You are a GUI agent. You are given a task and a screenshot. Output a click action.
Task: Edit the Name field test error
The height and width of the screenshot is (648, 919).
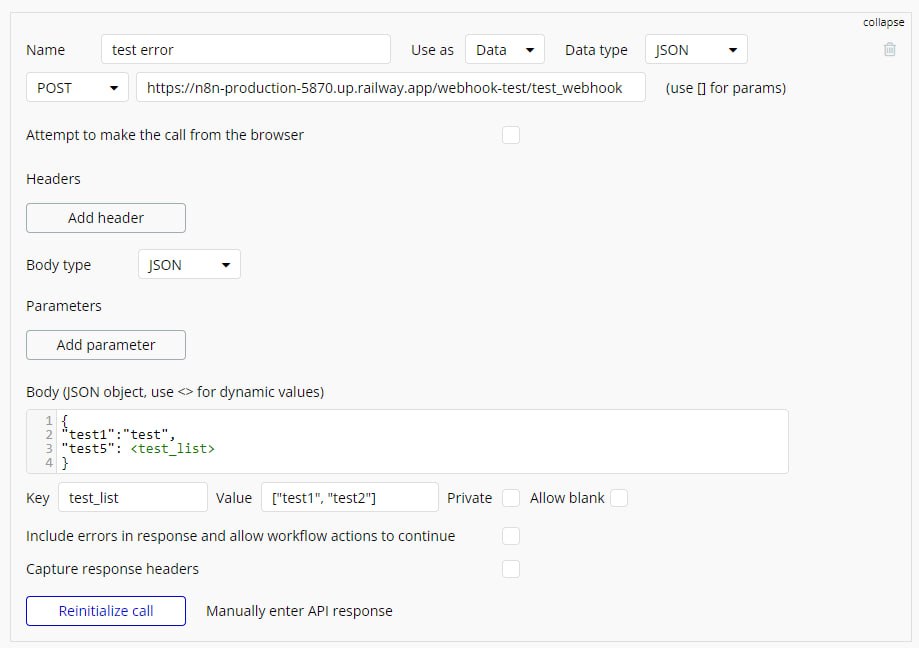point(245,50)
